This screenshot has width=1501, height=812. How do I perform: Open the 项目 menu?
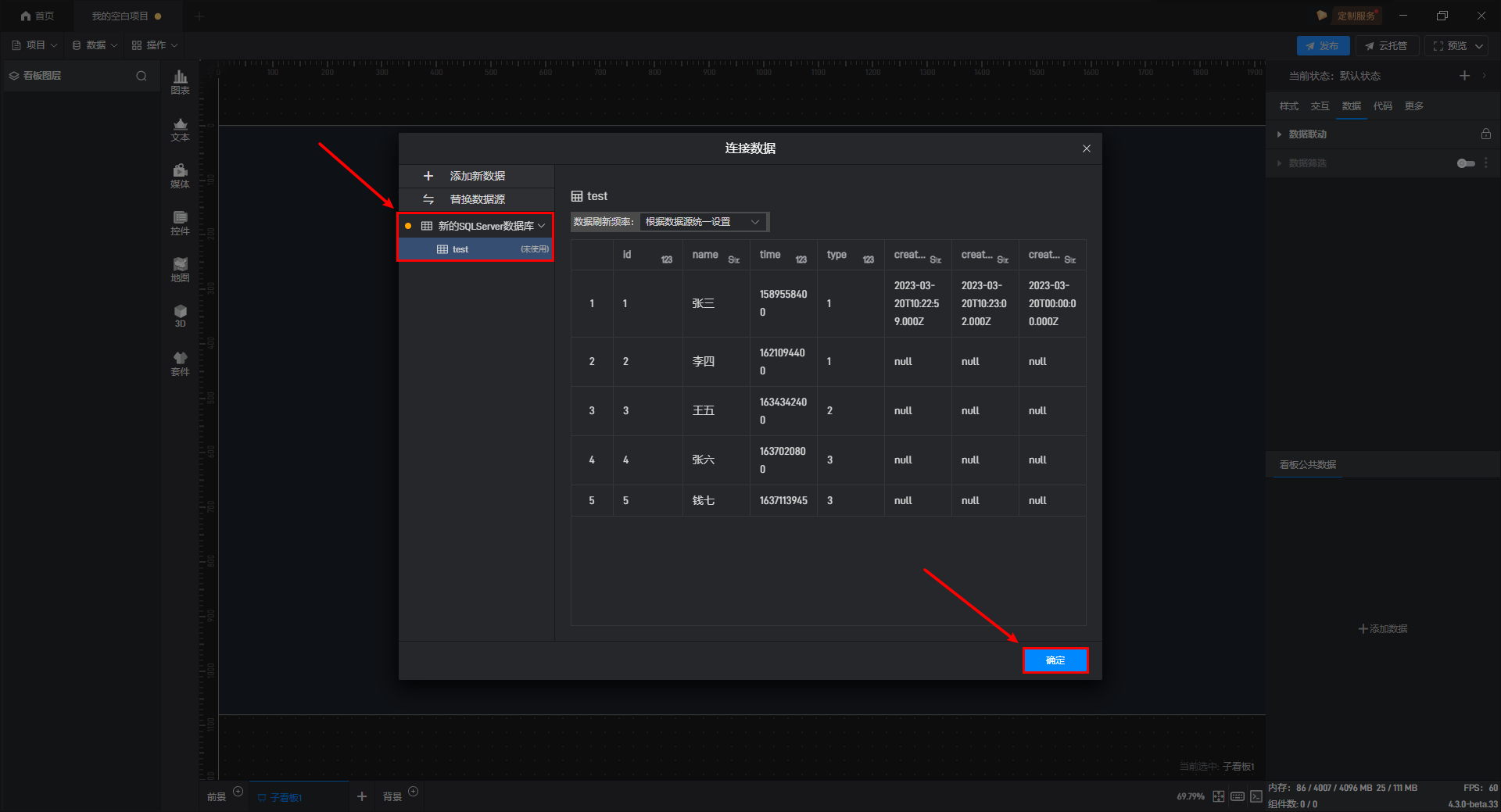click(x=34, y=45)
